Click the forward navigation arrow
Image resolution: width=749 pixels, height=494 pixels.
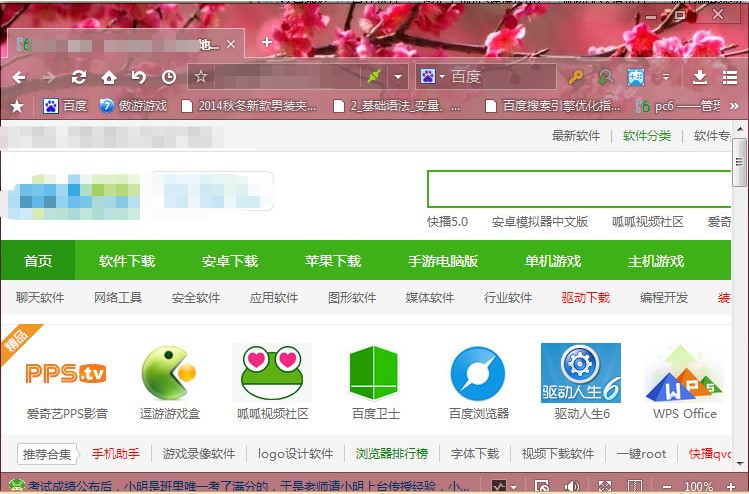[49, 77]
